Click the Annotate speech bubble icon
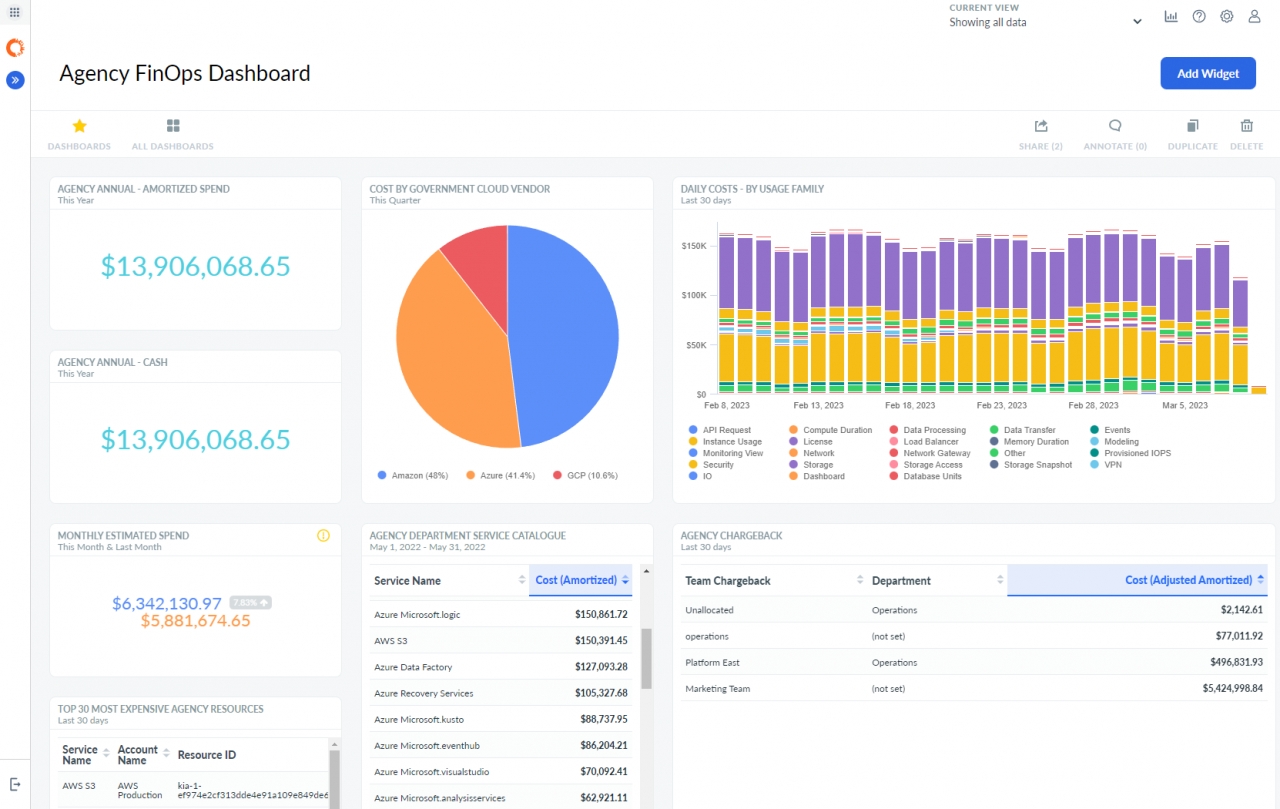Viewport: 1280px width, 809px height. click(1114, 128)
